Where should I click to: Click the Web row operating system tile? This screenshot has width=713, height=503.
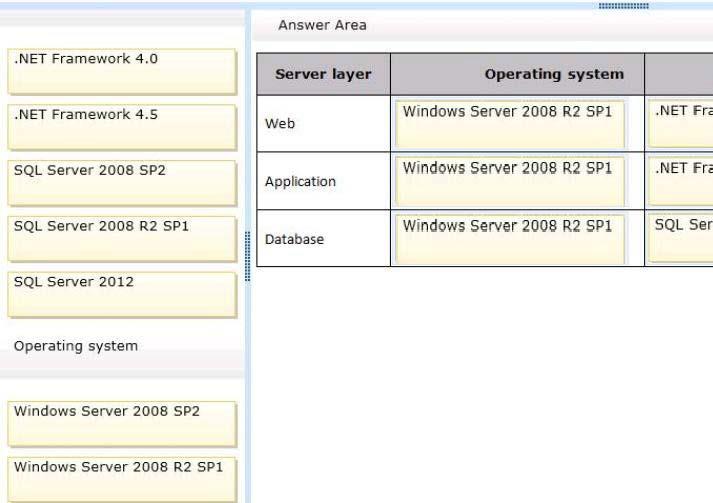point(510,124)
